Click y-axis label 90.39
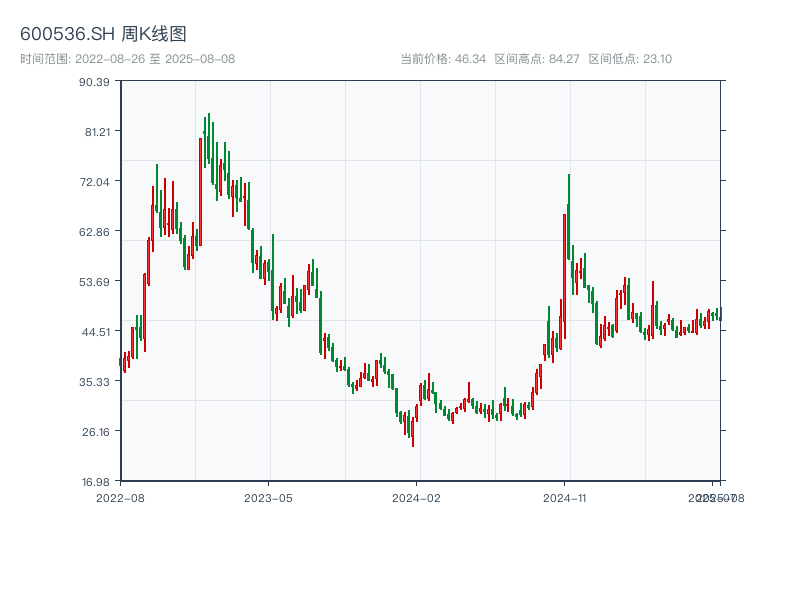Screen dimensions: 800x600 (94, 82)
